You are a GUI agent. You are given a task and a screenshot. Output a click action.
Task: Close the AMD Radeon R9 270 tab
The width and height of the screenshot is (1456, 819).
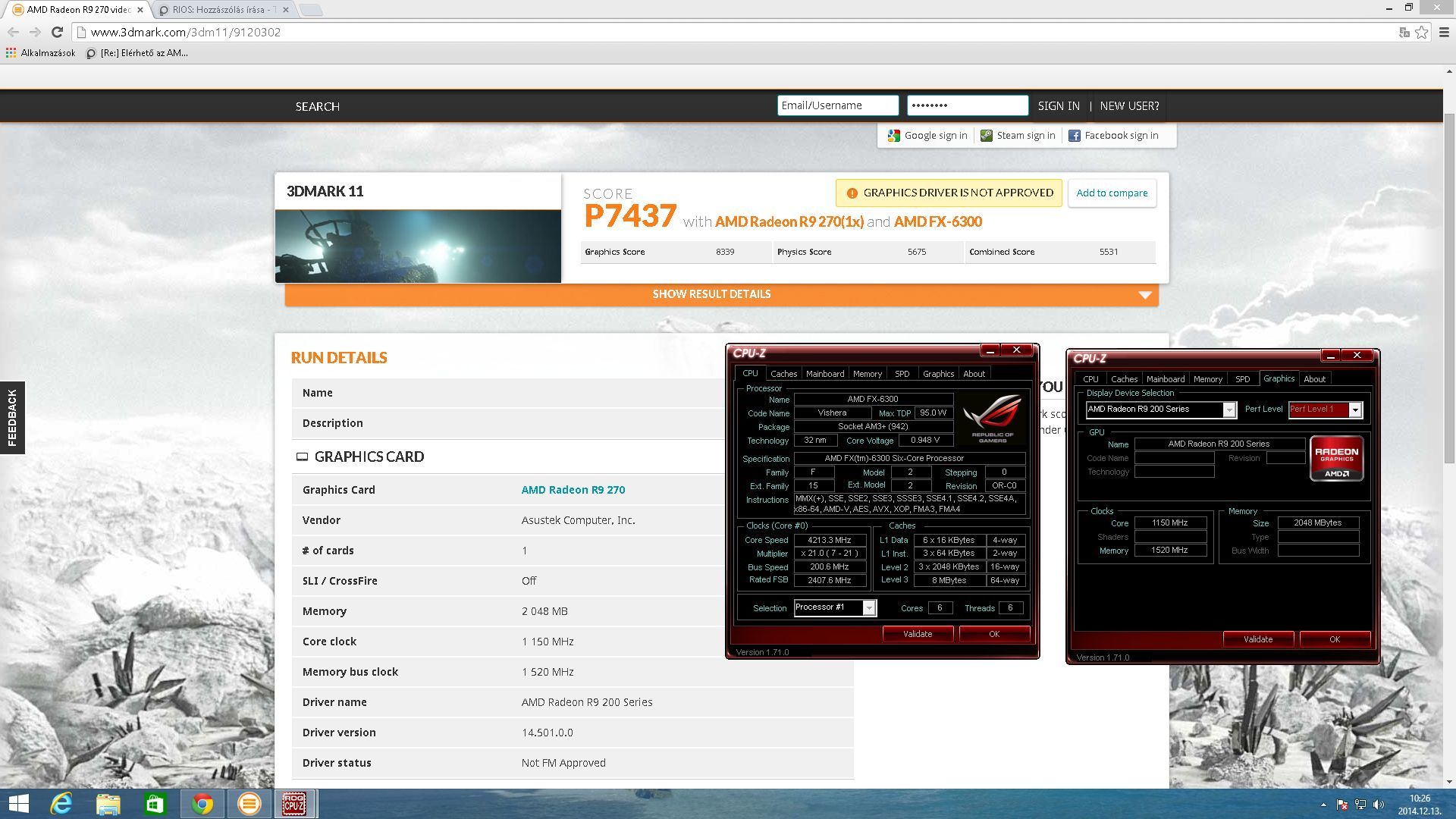(x=140, y=10)
